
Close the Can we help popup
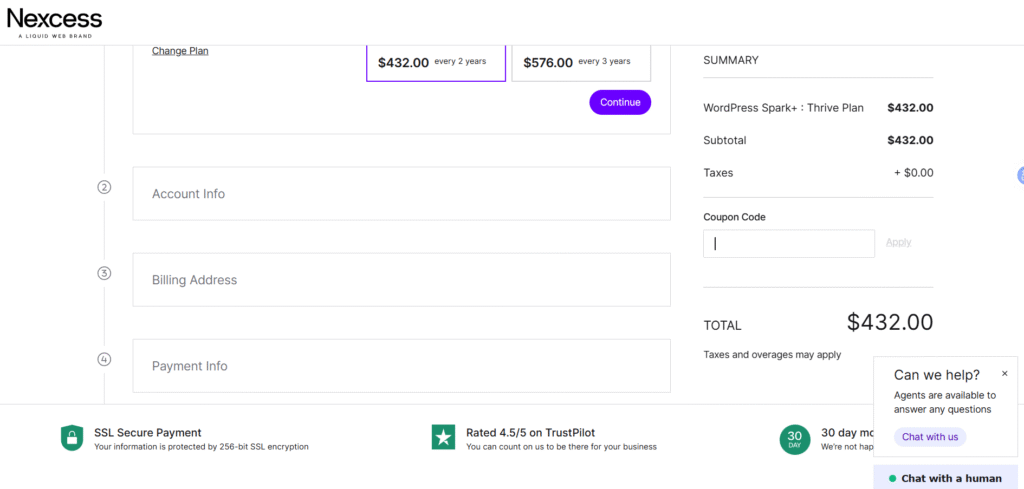[x=1004, y=373]
